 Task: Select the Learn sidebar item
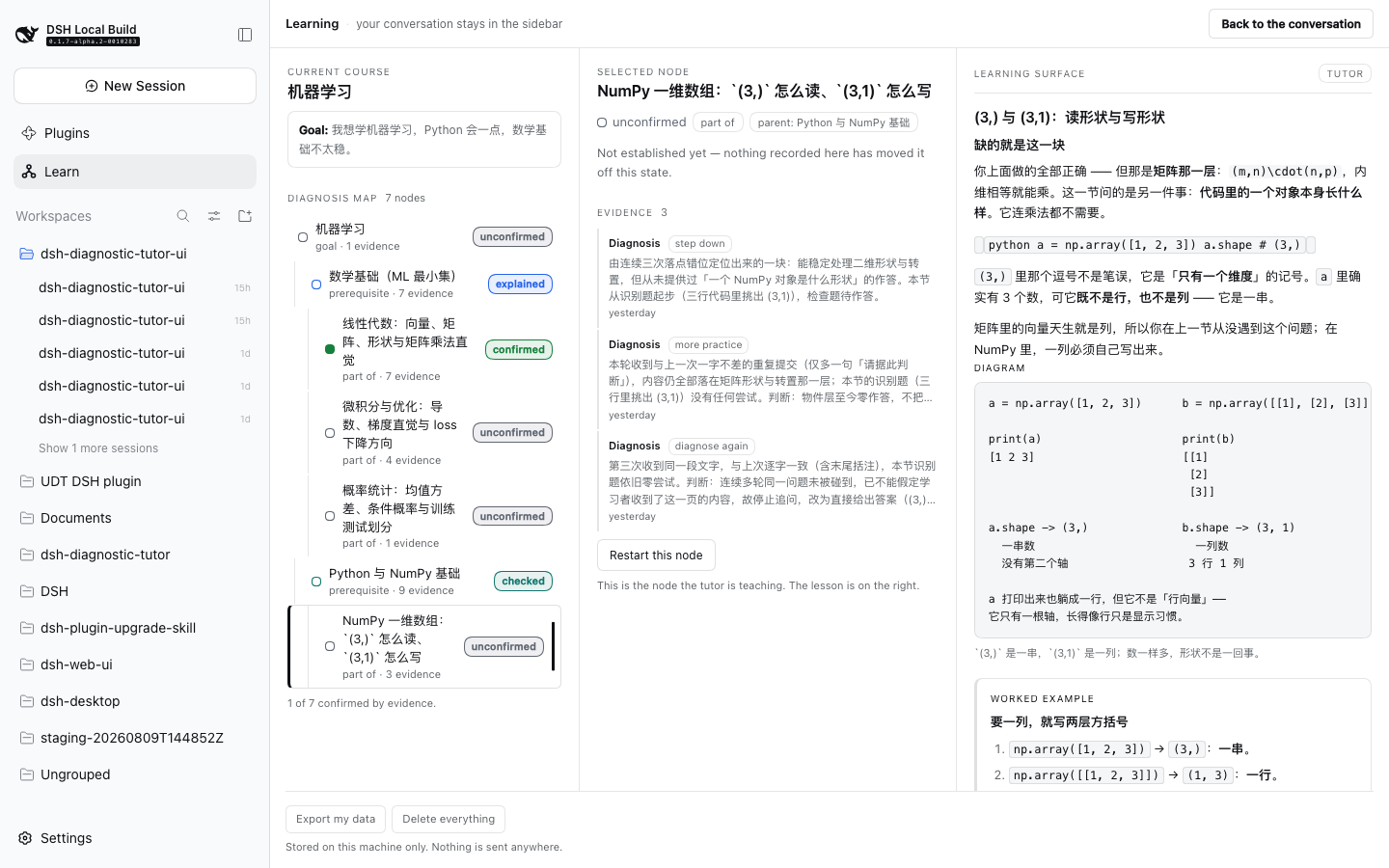tap(135, 172)
